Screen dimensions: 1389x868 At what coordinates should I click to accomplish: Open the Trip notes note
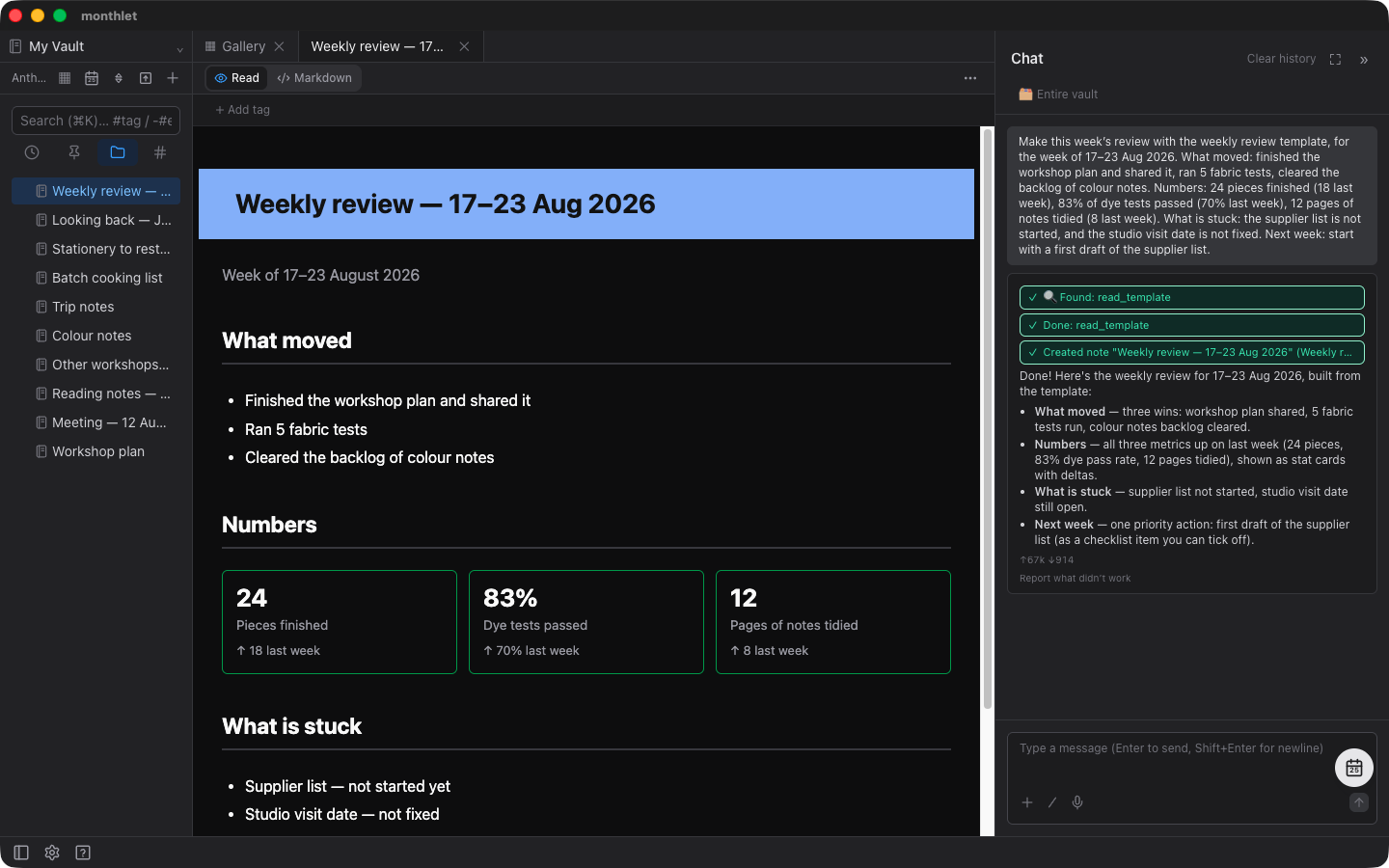[95, 307]
